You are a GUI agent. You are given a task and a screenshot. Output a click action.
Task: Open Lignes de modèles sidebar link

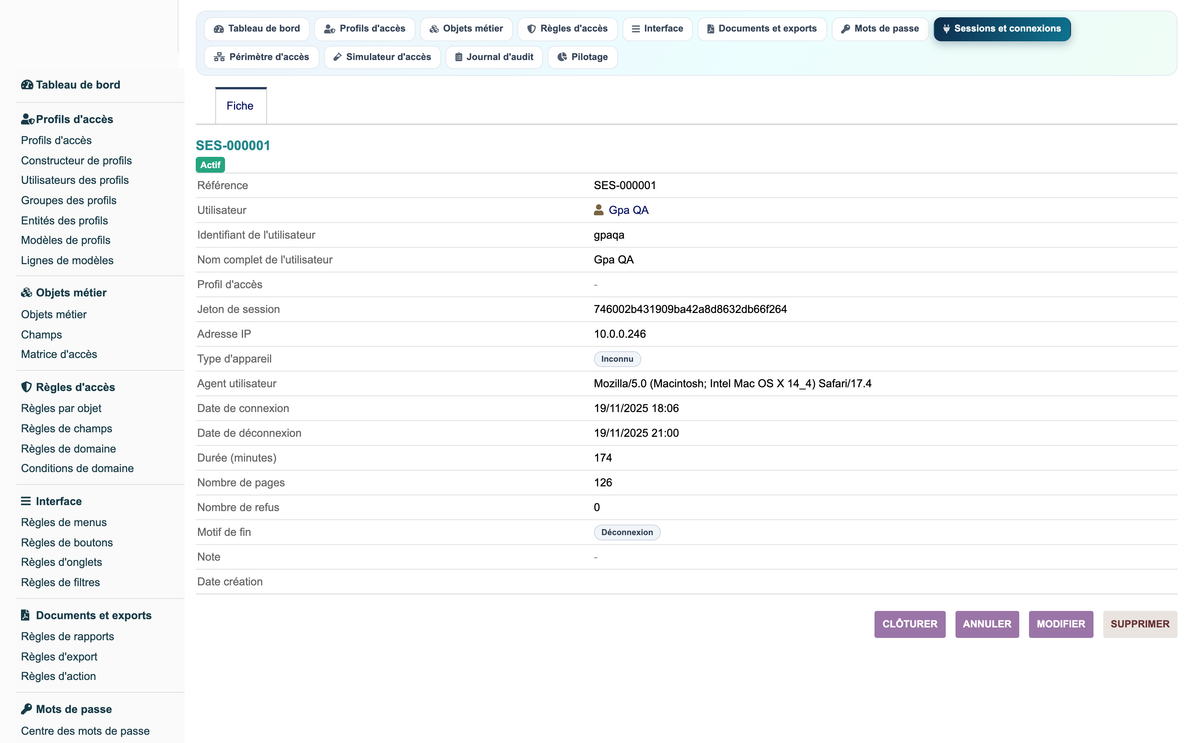(x=67, y=260)
